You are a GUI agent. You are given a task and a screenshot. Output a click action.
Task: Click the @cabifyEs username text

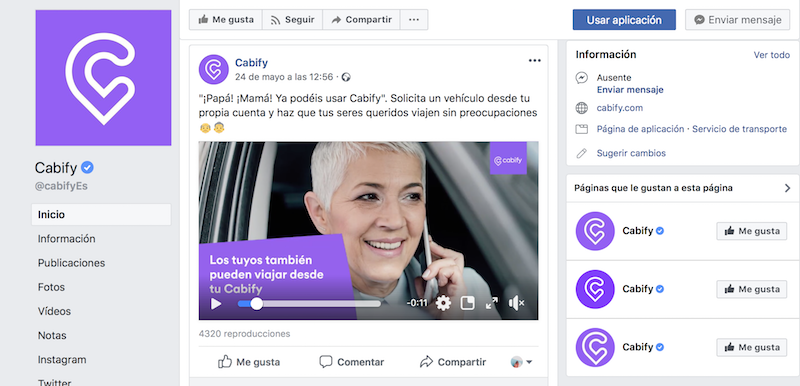coord(61,186)
